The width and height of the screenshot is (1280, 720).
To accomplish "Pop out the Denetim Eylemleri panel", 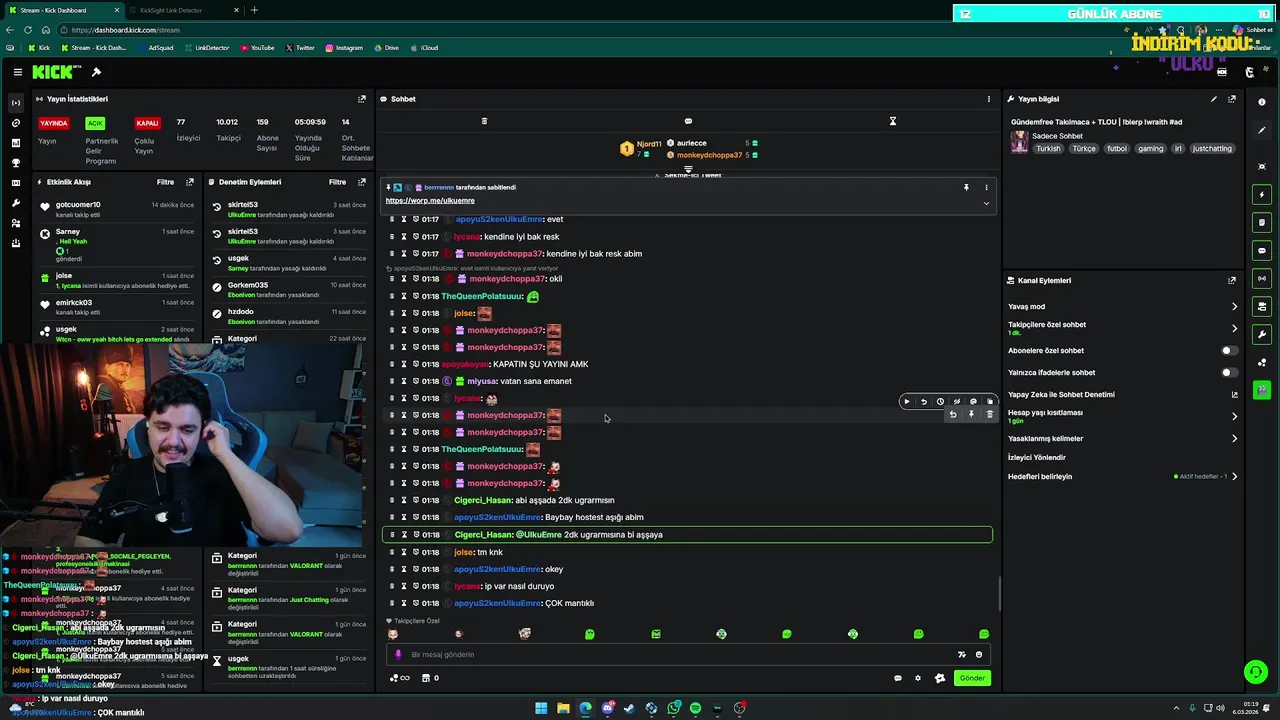I will pyautogui.click(x=362, y=182).
